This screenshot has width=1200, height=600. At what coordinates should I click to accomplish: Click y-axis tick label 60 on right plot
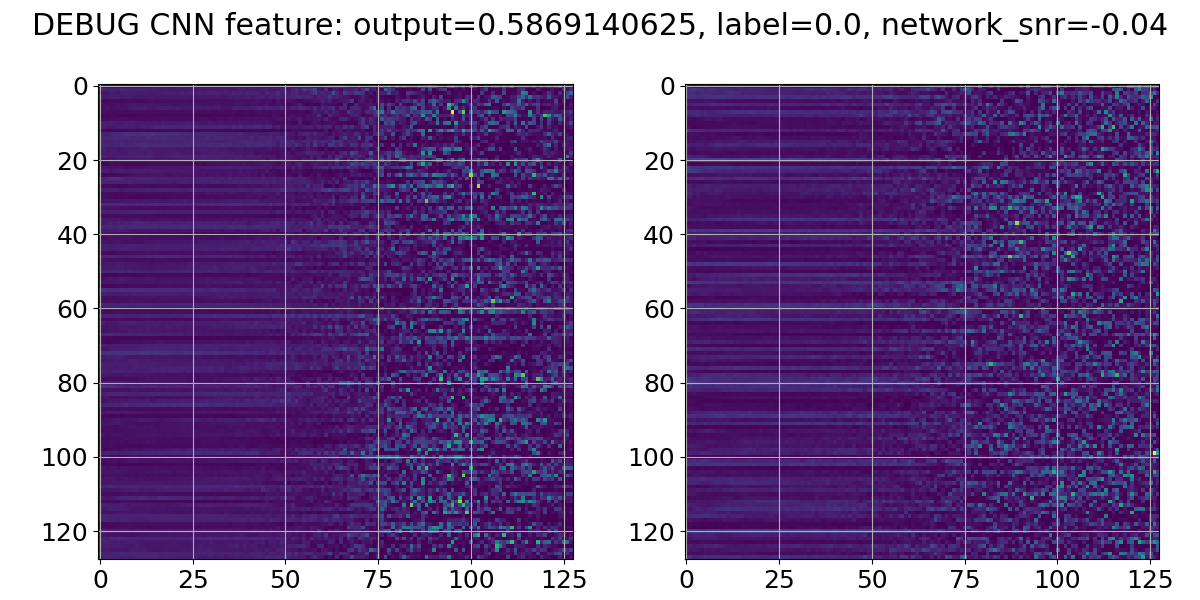click(x=660, y=309)
